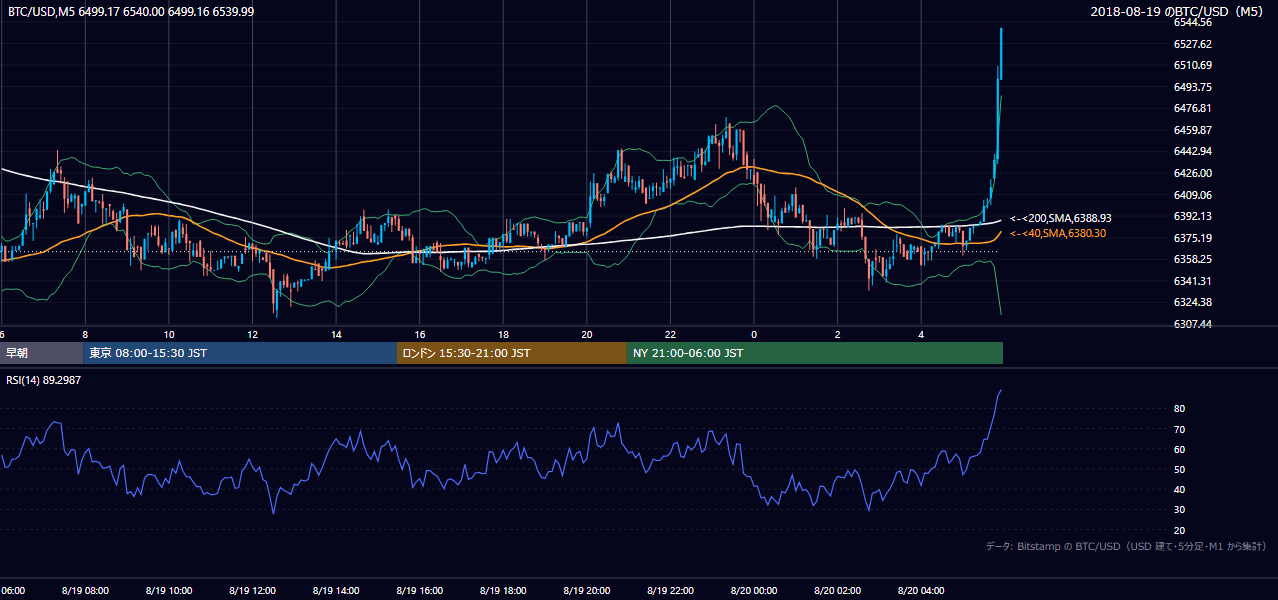Click the RSI axis value 60
Viewport: 1278px width, 600px height.
pos(1180,449)
